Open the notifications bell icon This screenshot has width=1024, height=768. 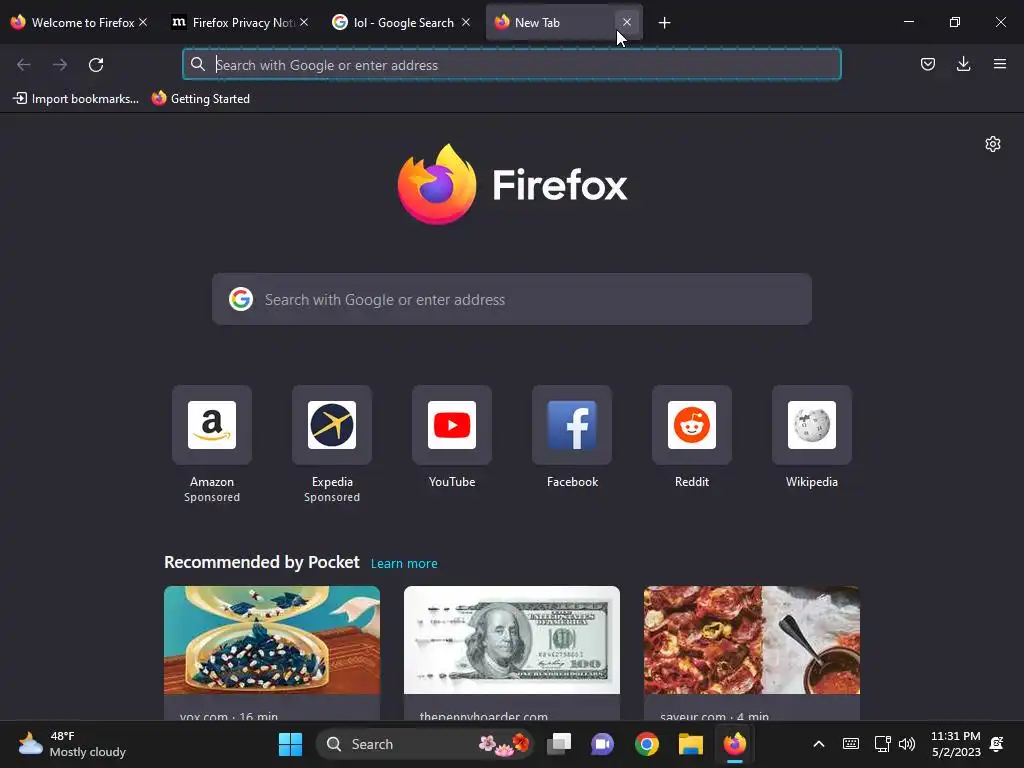(x=997, y=744)
